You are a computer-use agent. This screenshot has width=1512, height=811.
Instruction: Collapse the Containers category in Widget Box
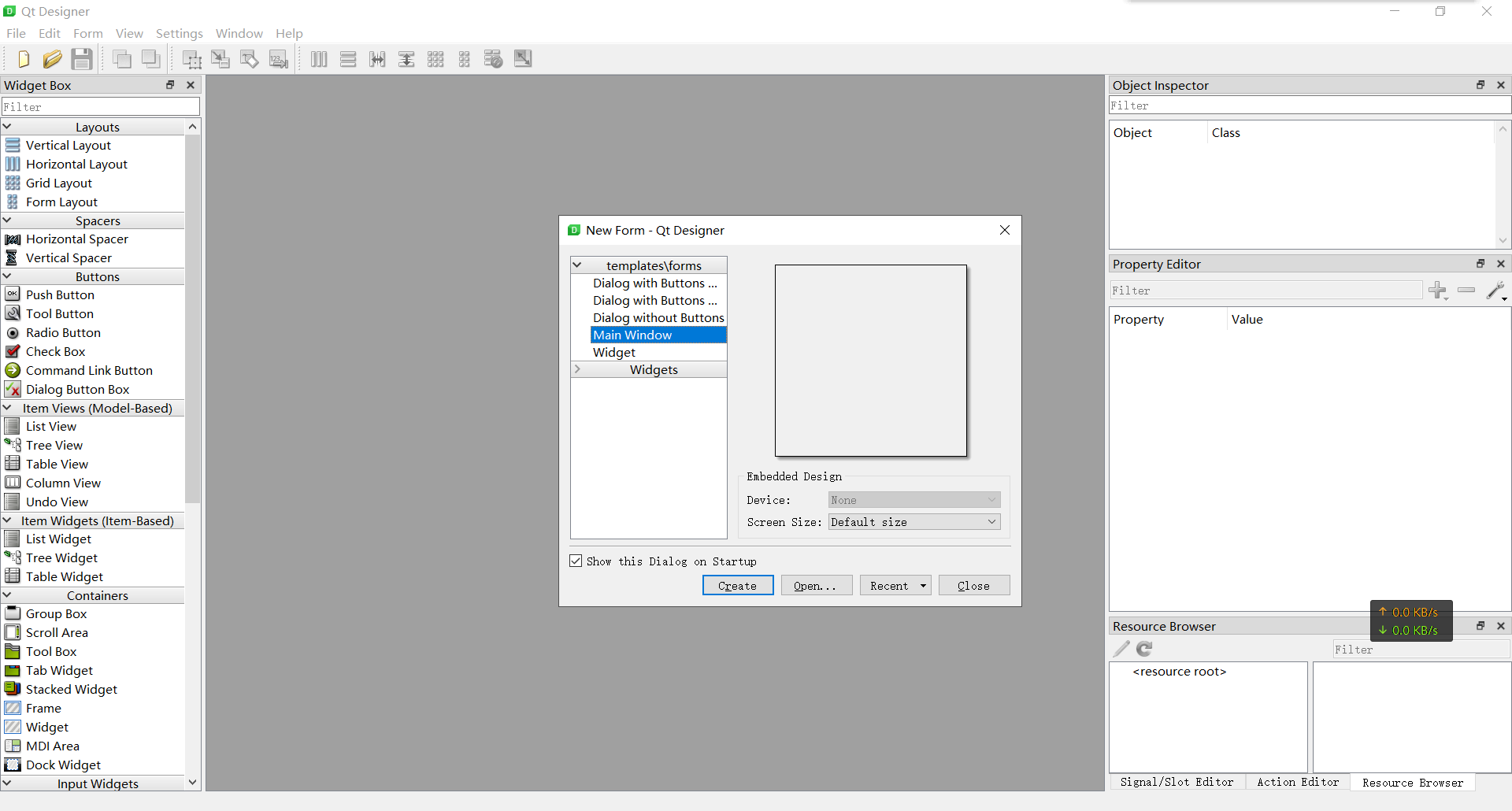(x=7, y=595)
